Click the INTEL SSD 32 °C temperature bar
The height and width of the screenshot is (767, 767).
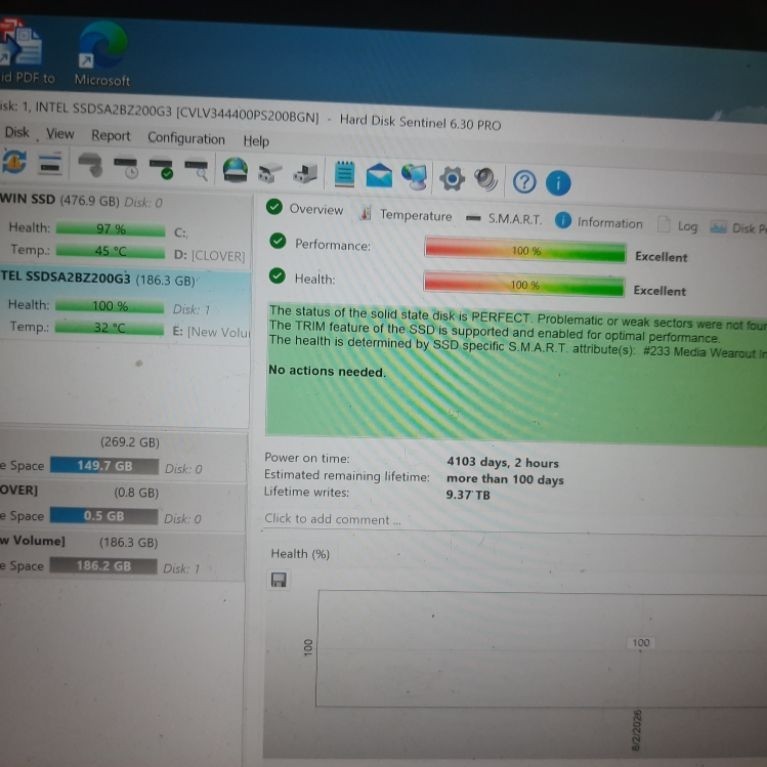109,328
